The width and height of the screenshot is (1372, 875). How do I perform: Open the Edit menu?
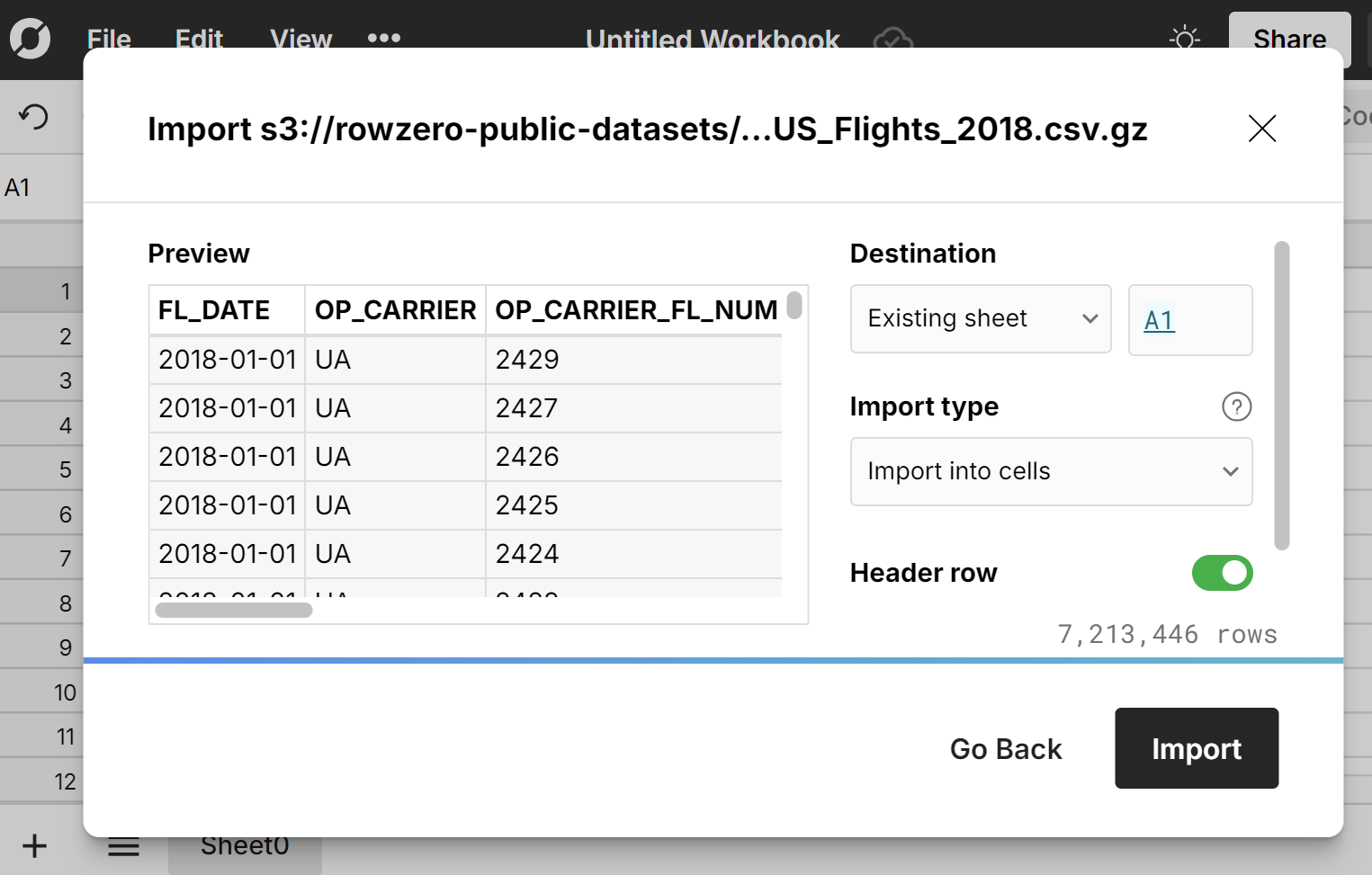point(199,40)
